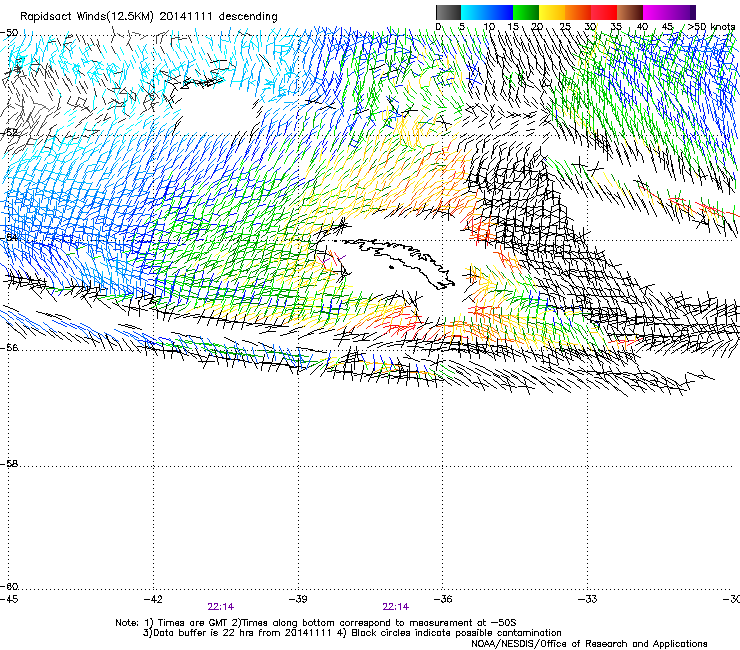Click the '45' legend scale label
Screen dimensions: 740x650
(x=667, y=26)
